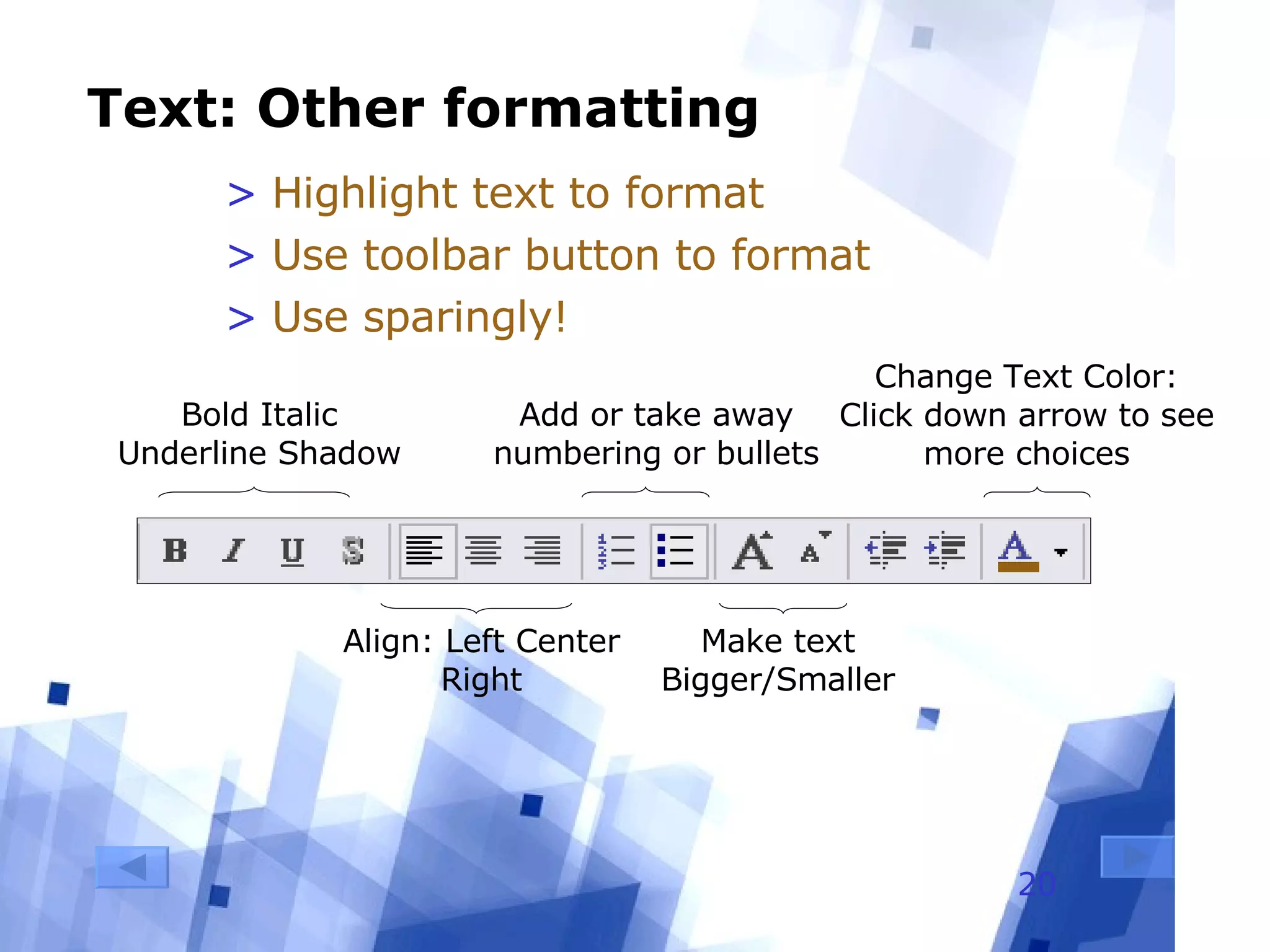Click the Increase Font Size icon

[x=752, y=550]
